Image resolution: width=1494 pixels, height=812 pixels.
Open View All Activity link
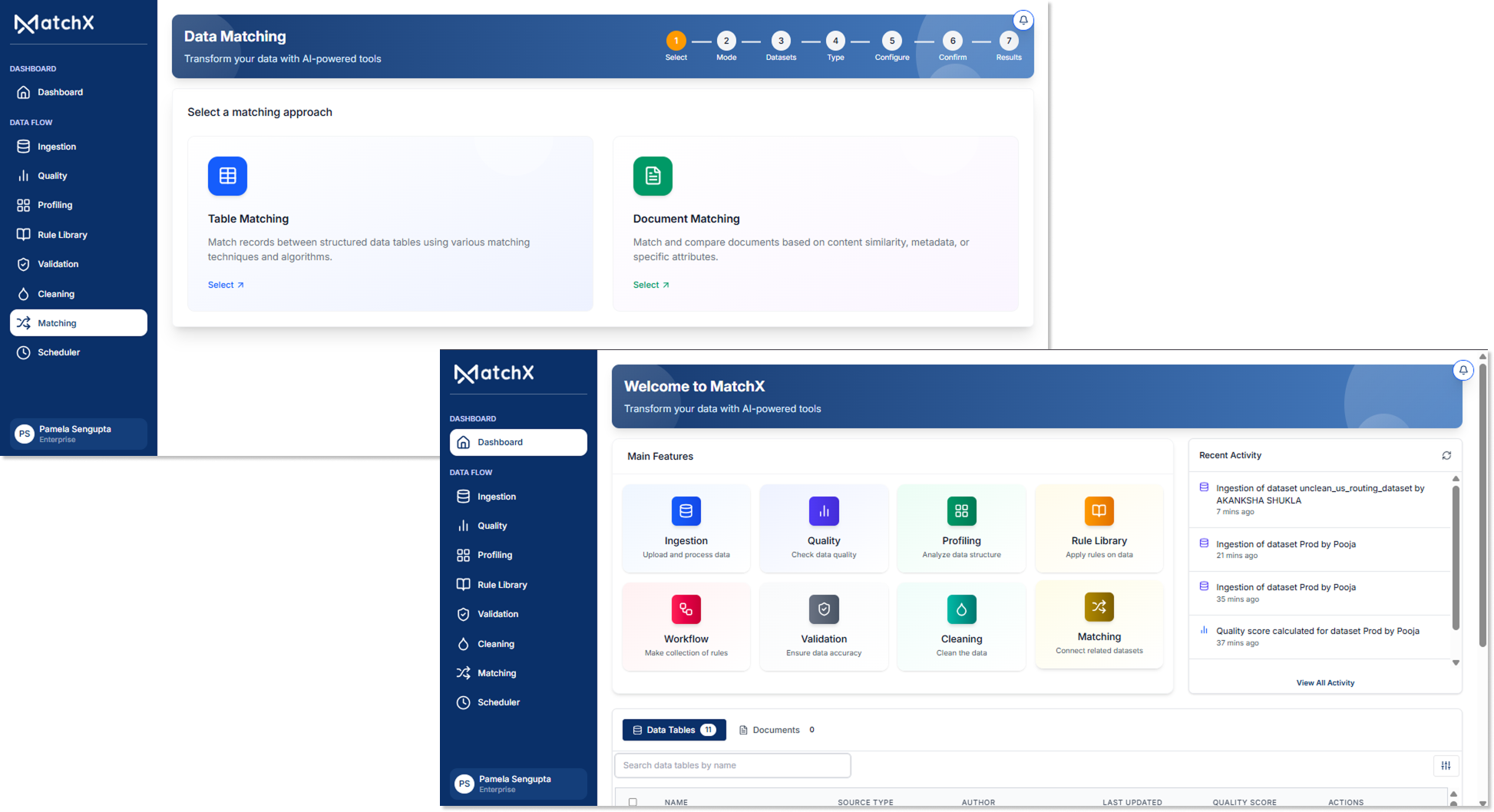pos(1325,683)
